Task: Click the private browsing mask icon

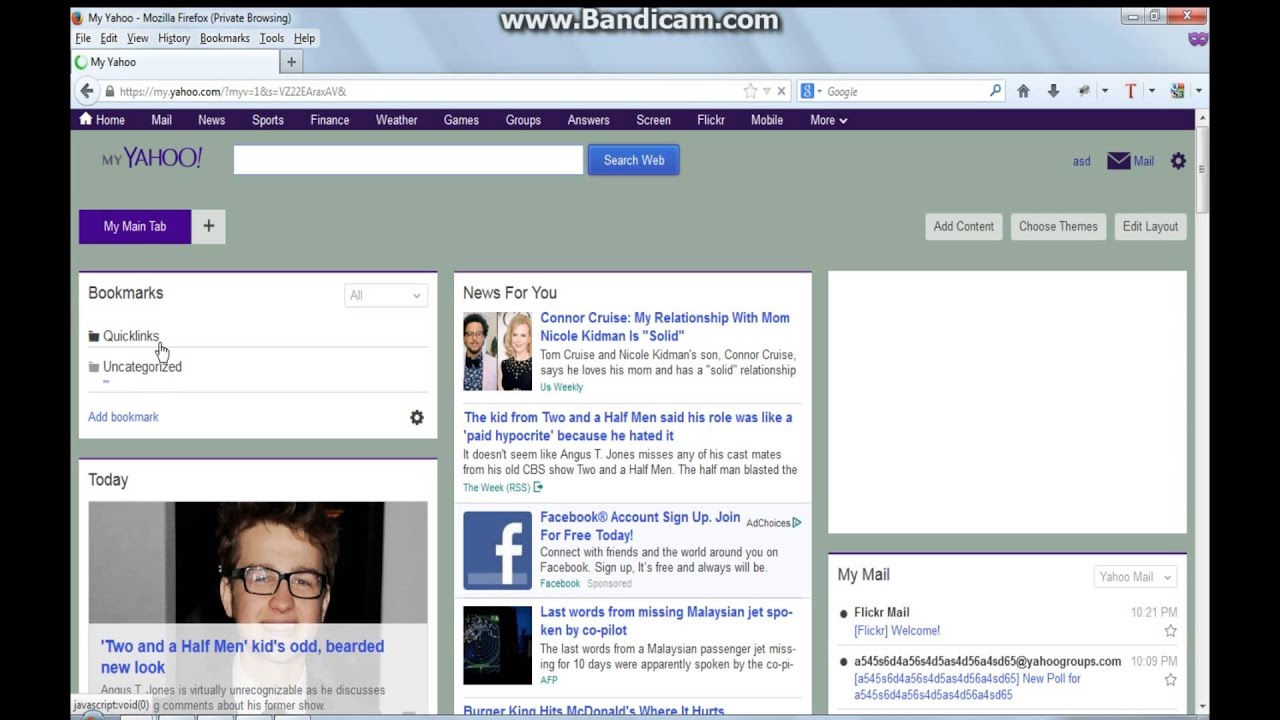Action: pos(1197,39)
